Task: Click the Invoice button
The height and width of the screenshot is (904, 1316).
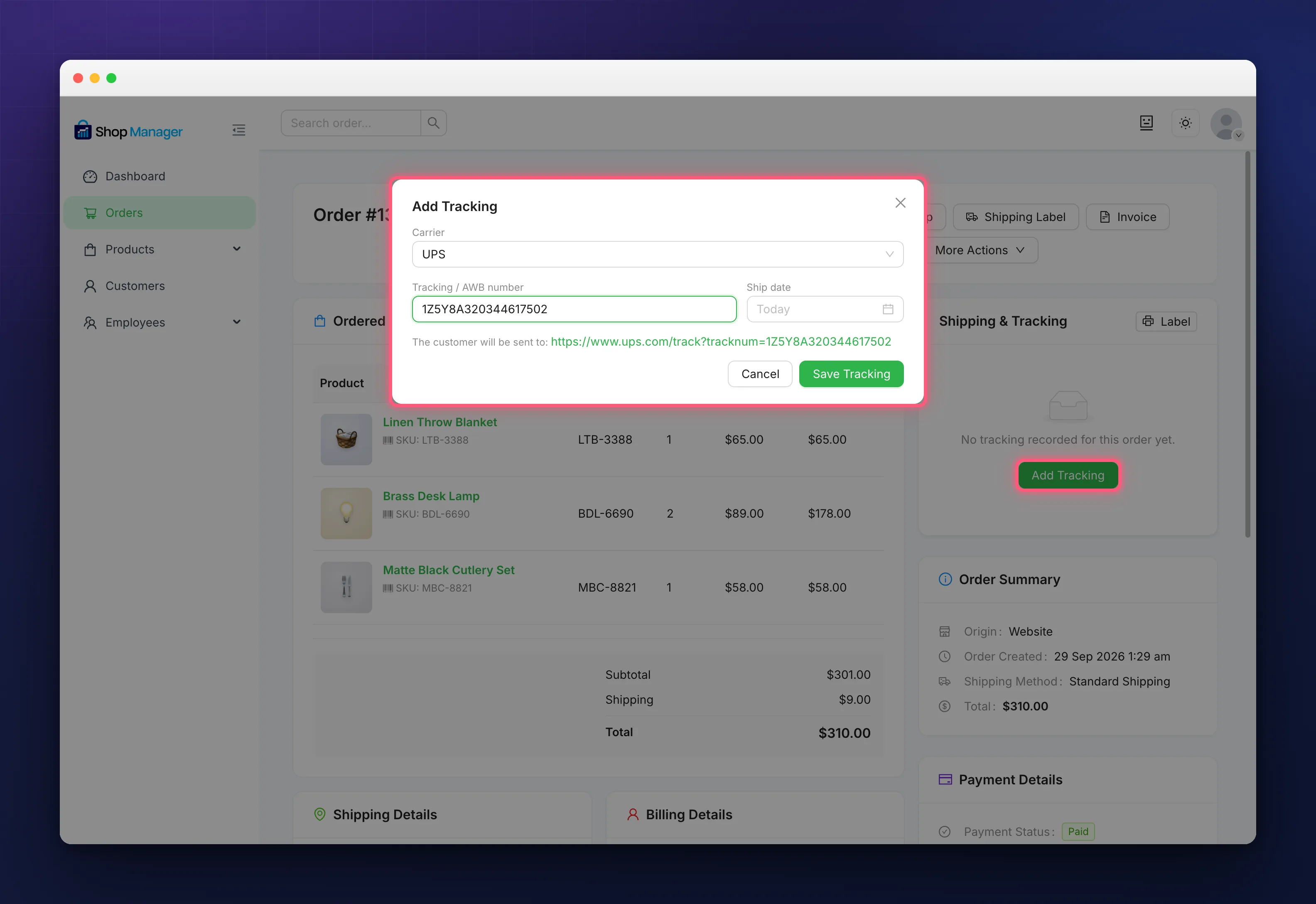Action: coord(1127,217)
